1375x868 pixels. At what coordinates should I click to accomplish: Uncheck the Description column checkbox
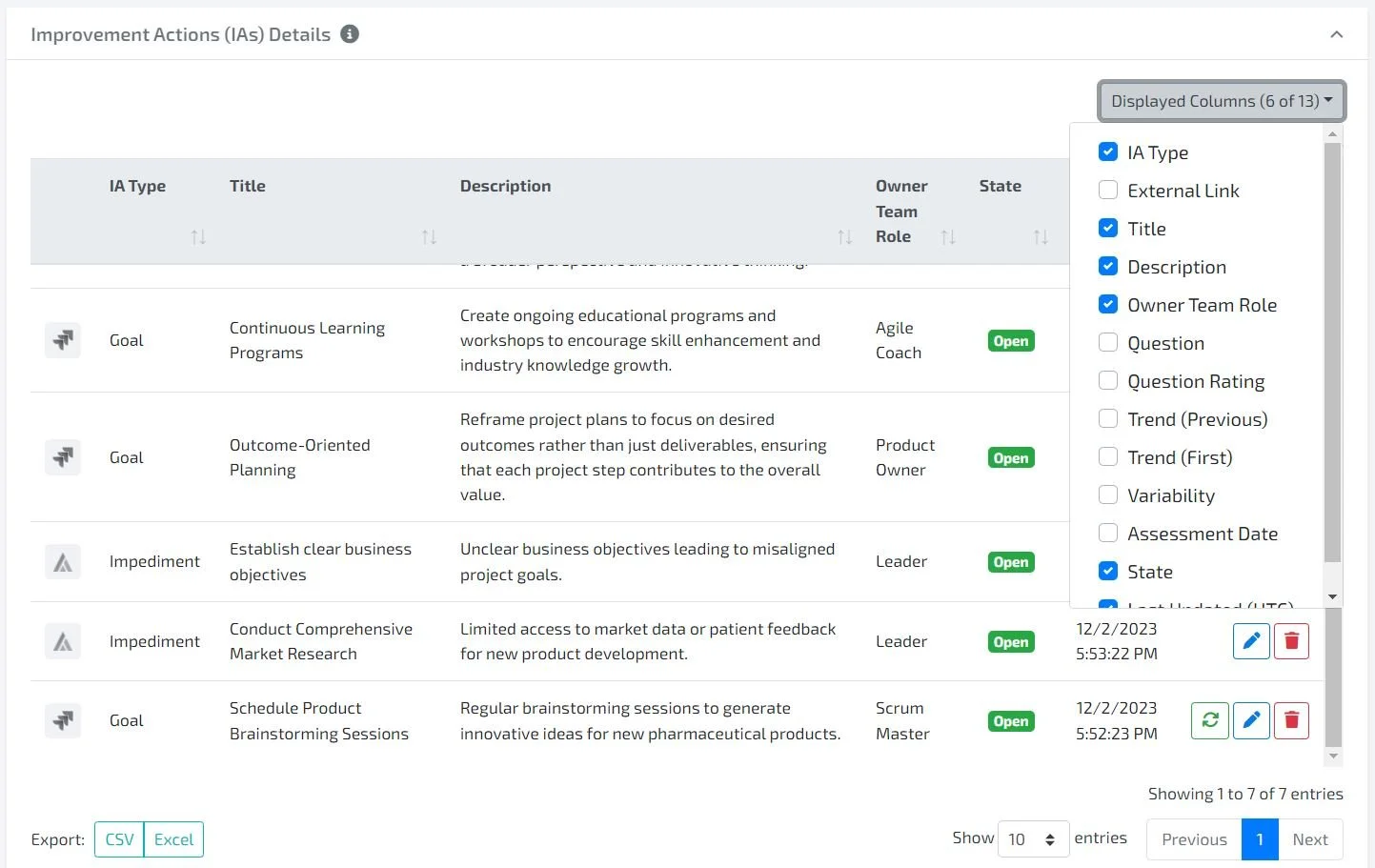(1108, 266)
